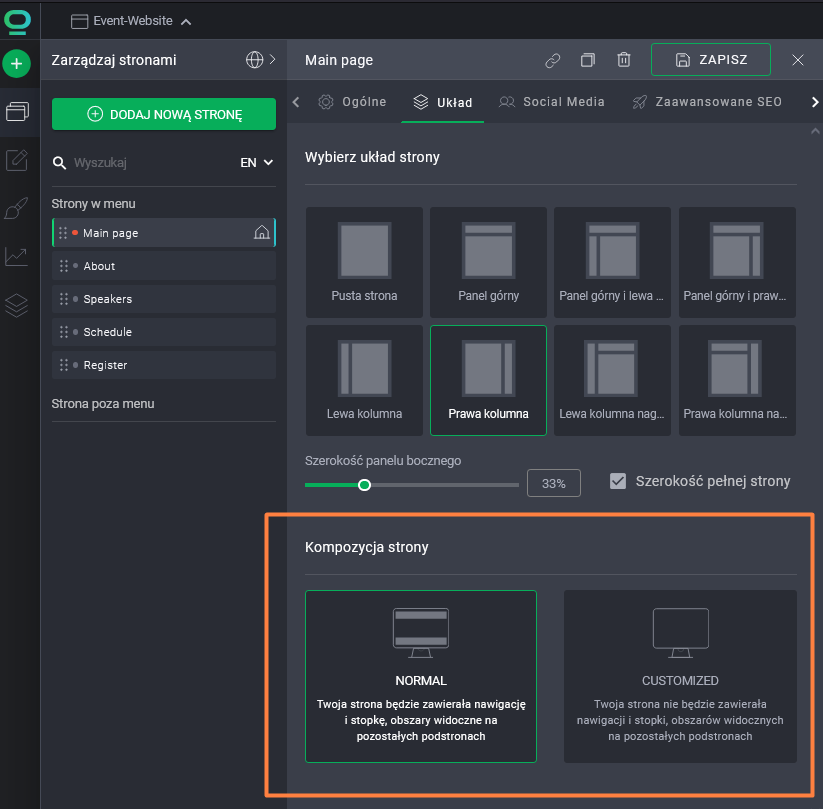Delete Main page with trash icon
This screenshot has width=823, height=809.
[624, 60]
